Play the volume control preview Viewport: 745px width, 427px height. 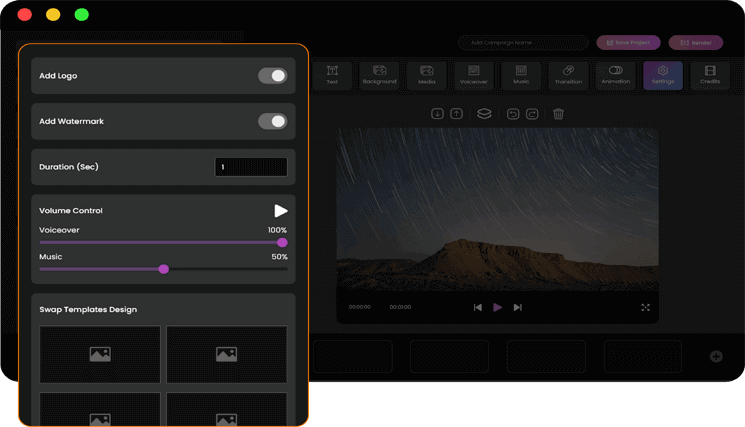click(x=281, y=211)
